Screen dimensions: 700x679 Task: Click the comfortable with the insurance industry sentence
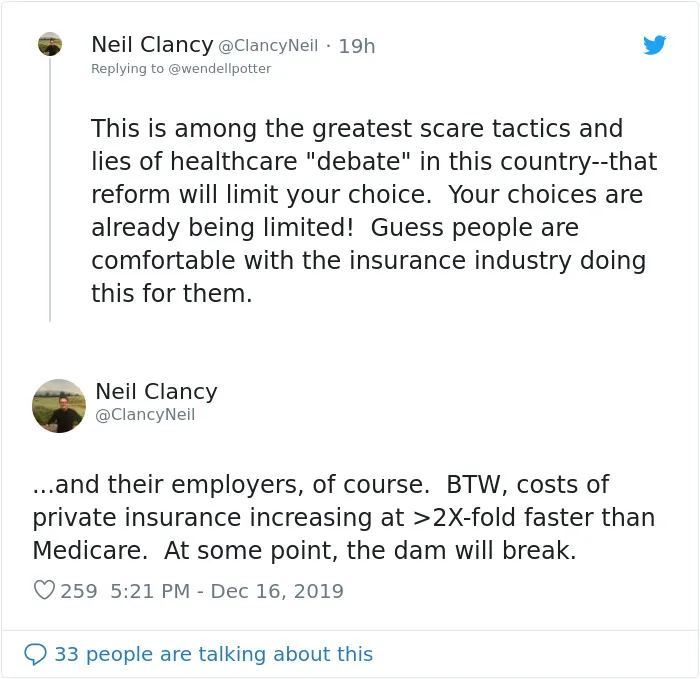[368, 260]
